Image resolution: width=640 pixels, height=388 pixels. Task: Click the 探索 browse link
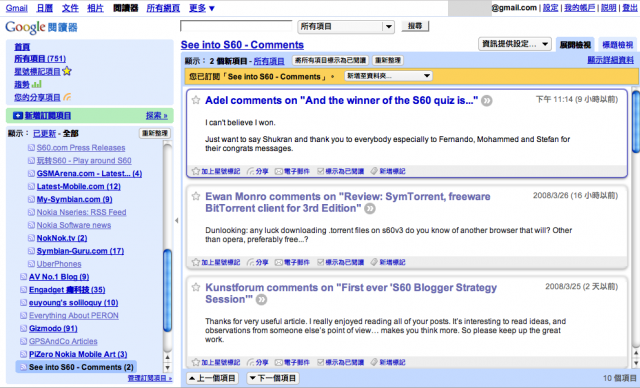pos(157,115)
